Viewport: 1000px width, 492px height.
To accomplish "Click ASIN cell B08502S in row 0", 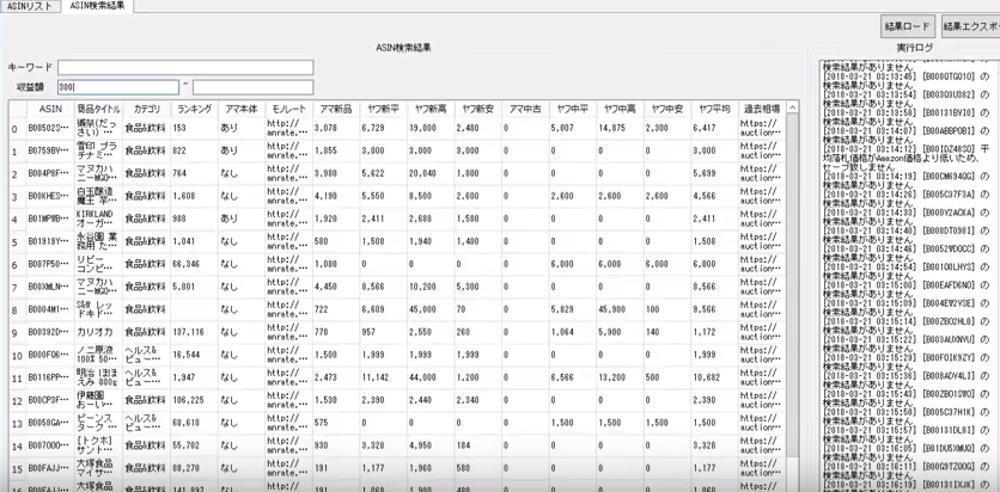I will coord(50,128).
